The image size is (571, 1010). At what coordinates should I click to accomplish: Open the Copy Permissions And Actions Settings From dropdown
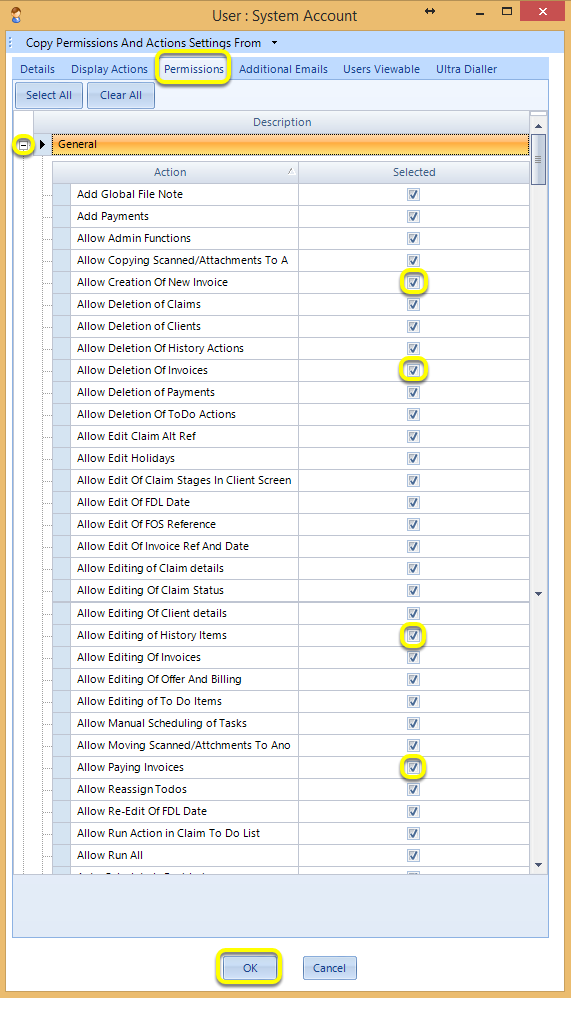[275, 43]
